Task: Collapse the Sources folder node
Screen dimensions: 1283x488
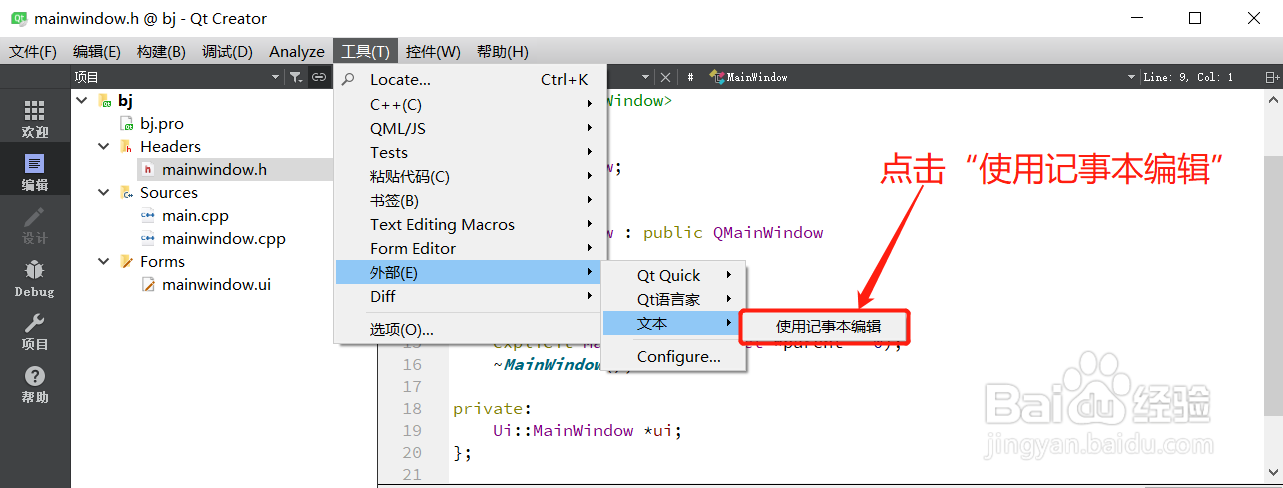Action: coord(103,193)
